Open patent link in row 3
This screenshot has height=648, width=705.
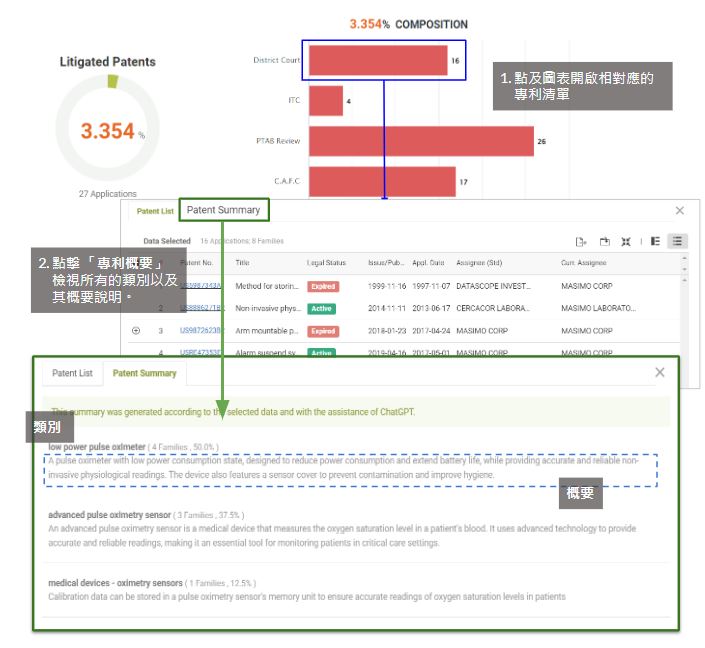point(201,331)
